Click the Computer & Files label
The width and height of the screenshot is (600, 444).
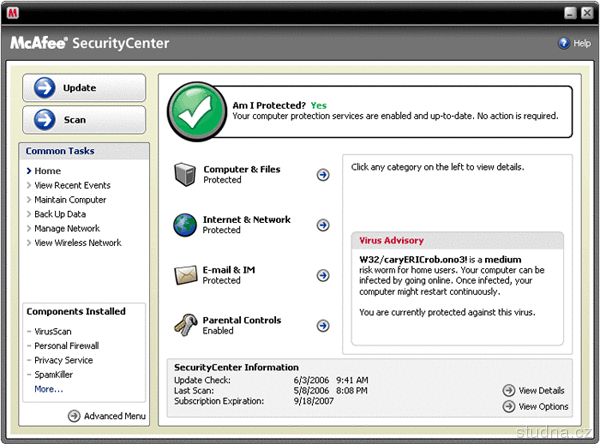[242, 169]
